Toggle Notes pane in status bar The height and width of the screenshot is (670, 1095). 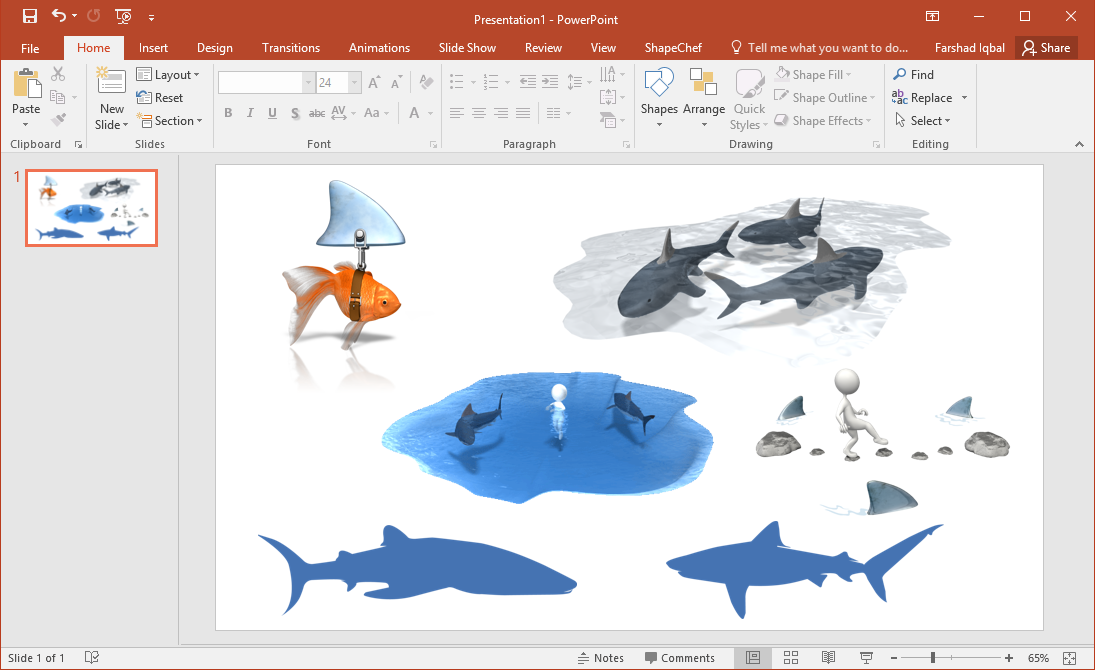tap(601, 658)
